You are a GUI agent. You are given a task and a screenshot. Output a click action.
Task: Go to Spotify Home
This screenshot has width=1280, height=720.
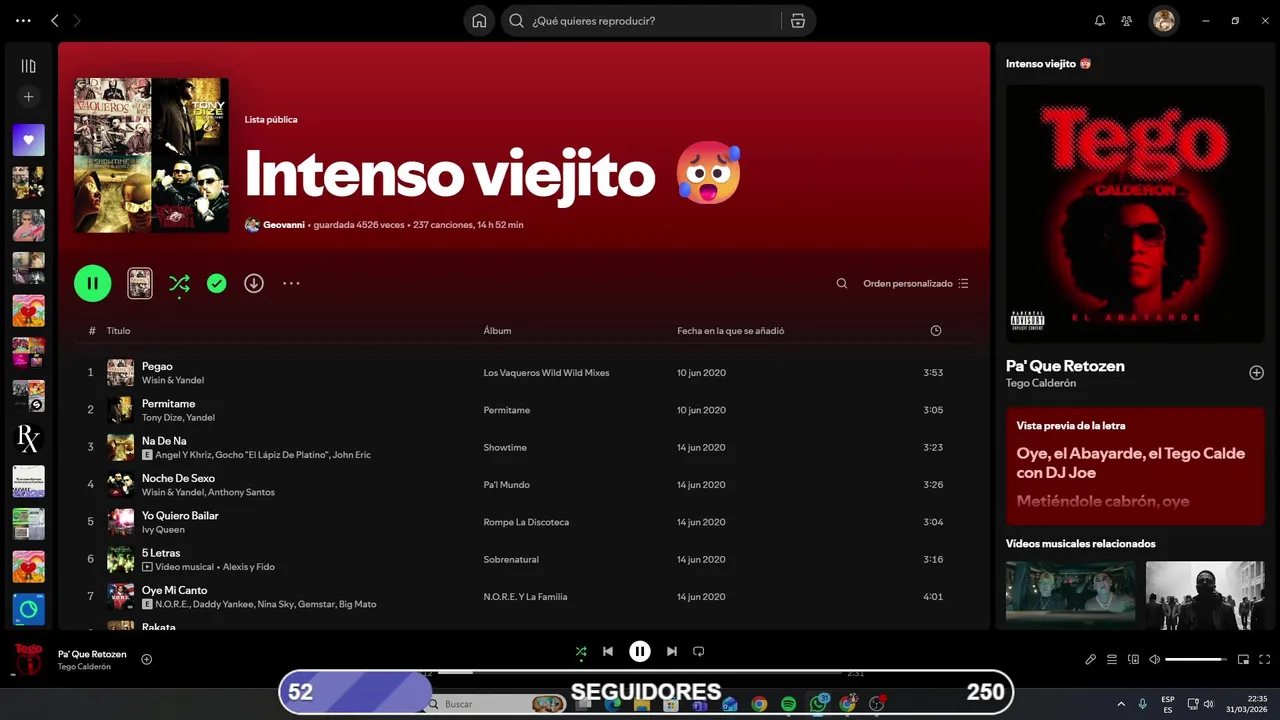point(479,20)
